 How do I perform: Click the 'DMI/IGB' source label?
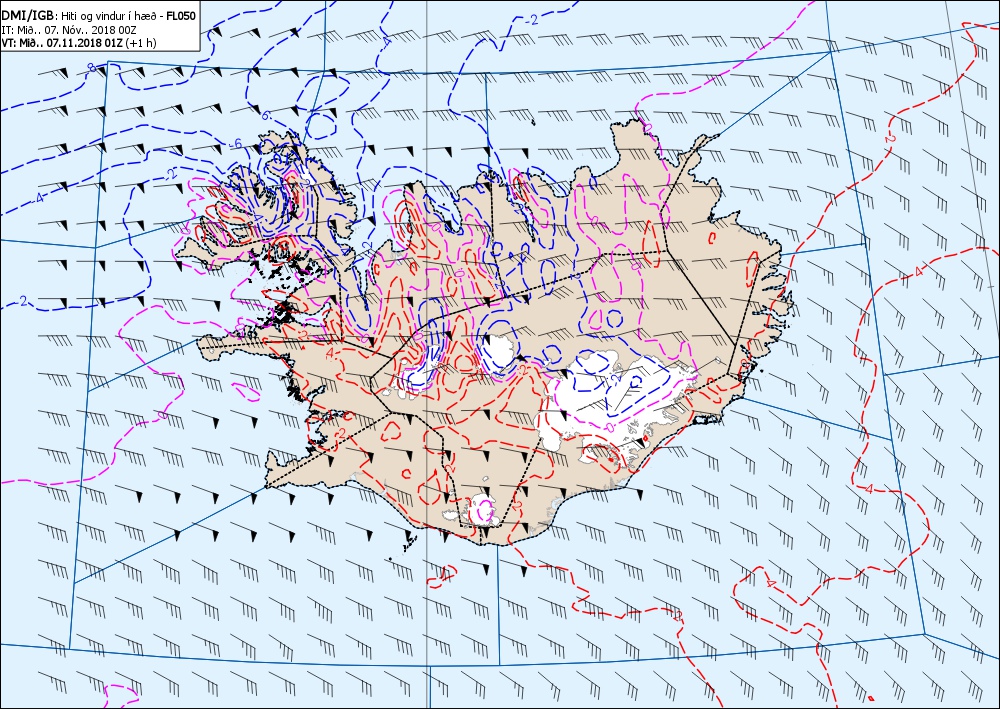click(x=28, y=16)
